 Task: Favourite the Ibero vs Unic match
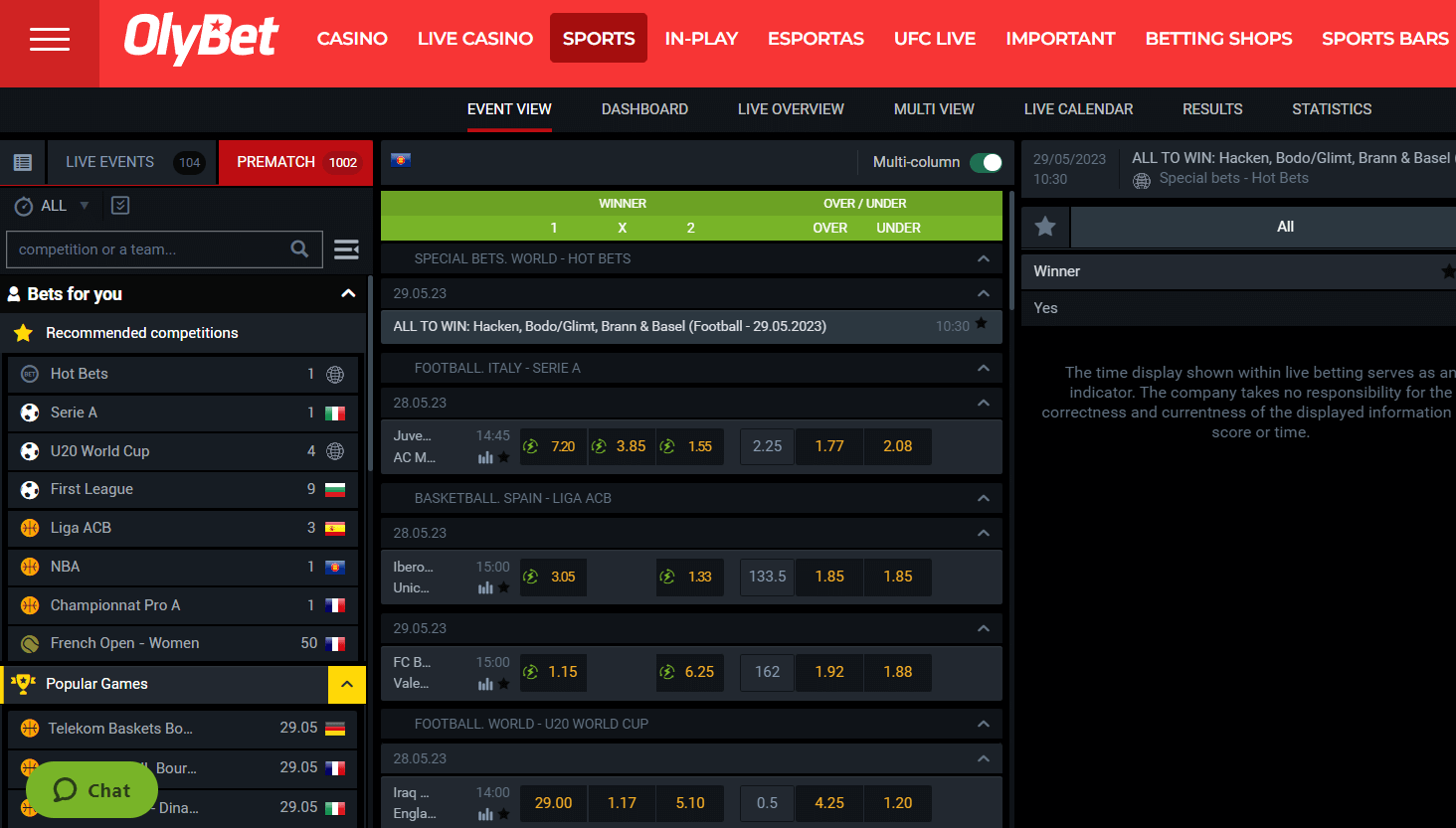pyautogui.click(x=504, y=587)
